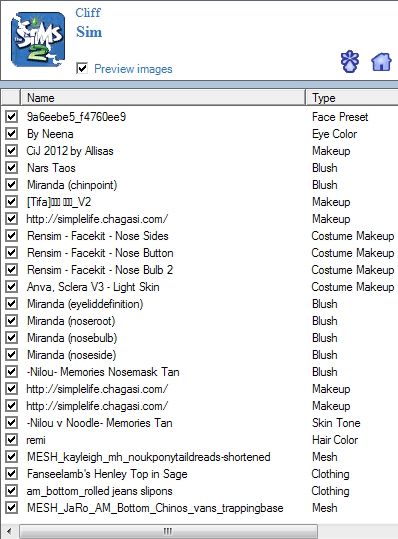Toggle the Preview images checkbox

coord(82,68)
